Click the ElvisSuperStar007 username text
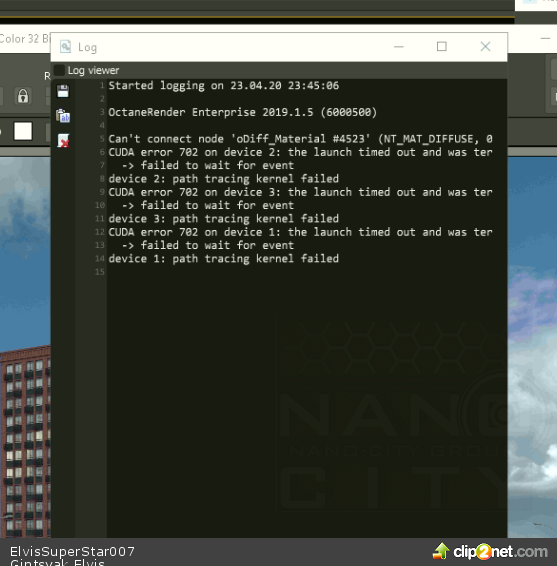The height and width of the screenshot is (566, 557). (72, 552)
